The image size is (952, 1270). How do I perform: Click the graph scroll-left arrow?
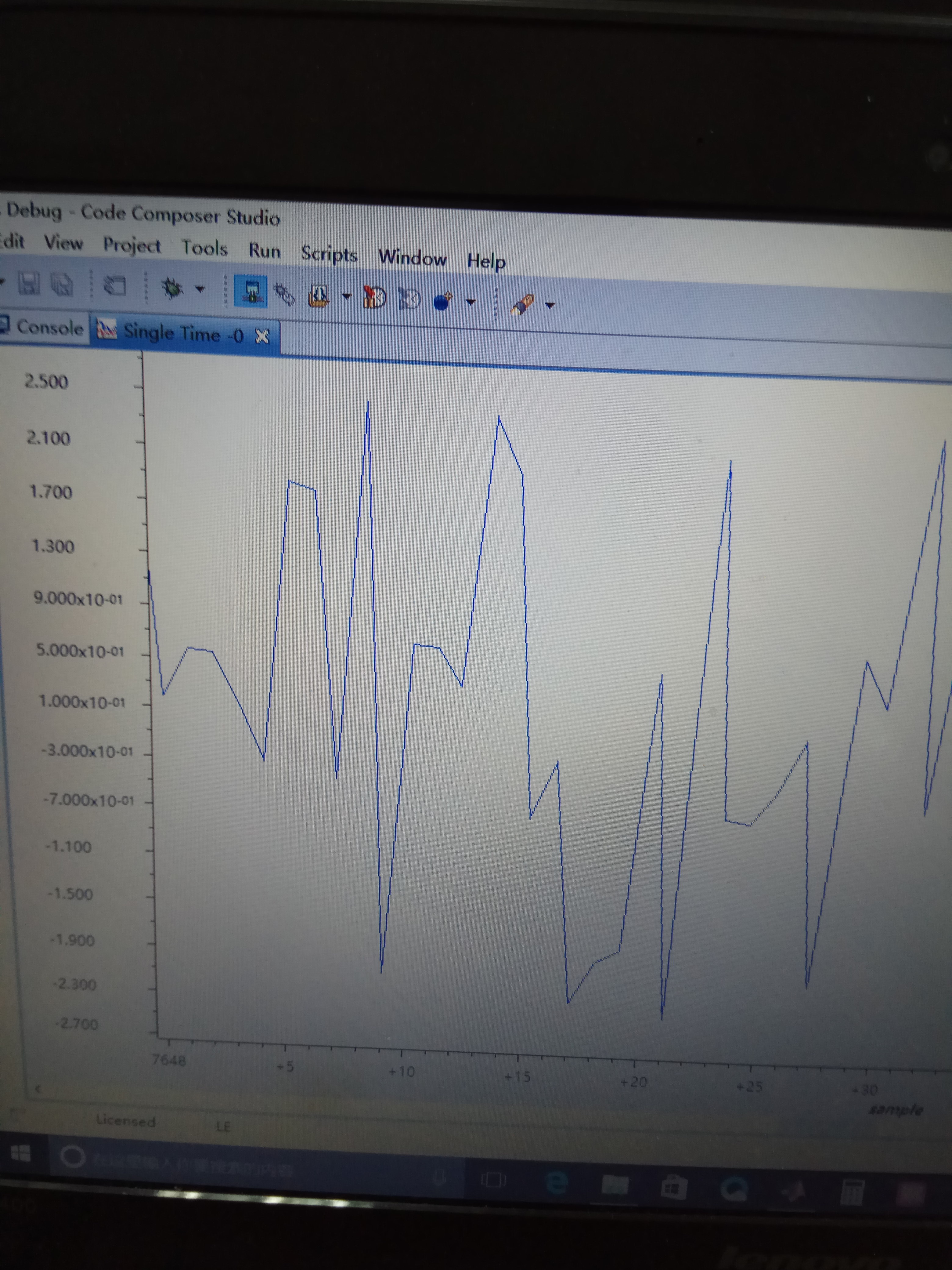38,1089
